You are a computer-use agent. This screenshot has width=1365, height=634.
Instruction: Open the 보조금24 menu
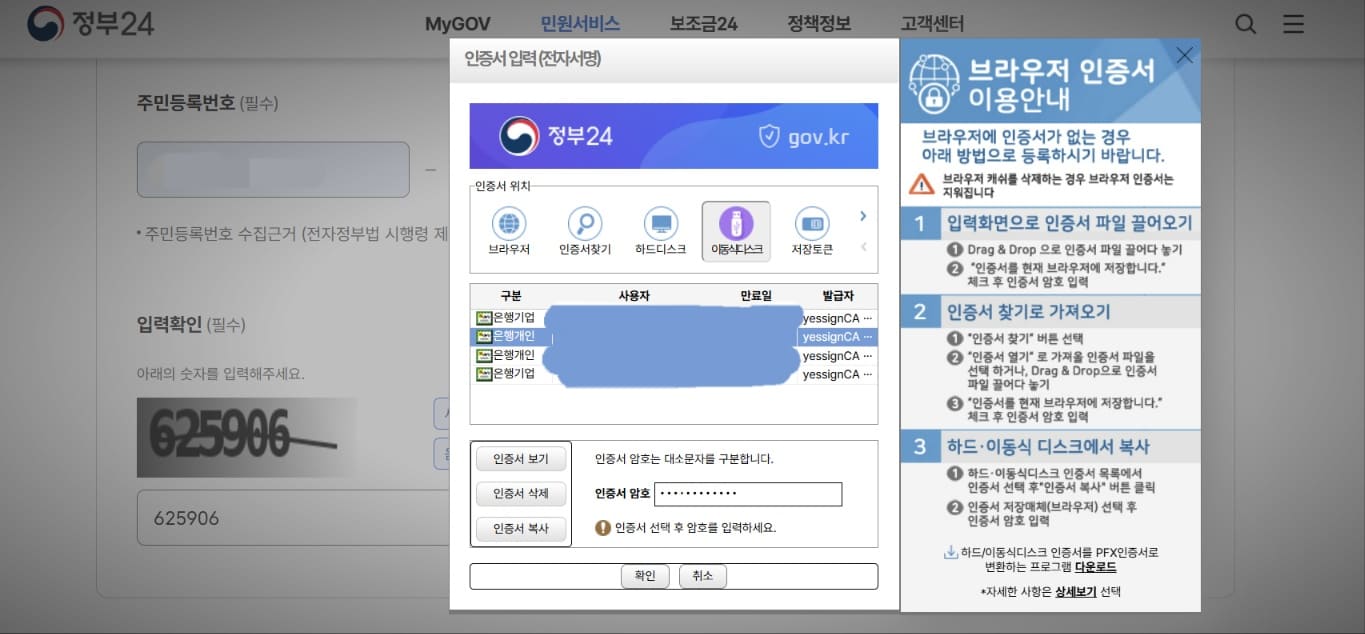pyautogui.click(x=703, y=23)
